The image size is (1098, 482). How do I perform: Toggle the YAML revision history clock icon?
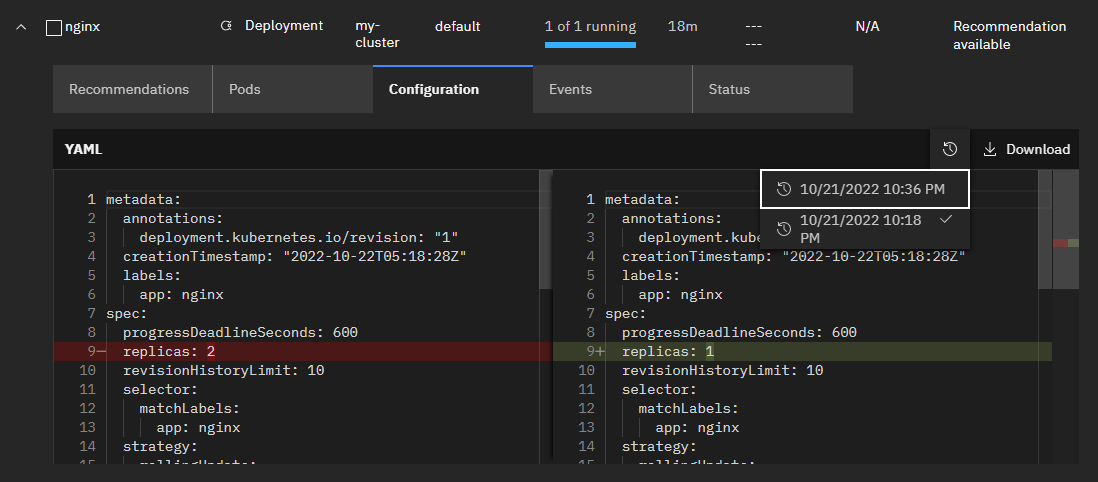(x=950, y=149)
